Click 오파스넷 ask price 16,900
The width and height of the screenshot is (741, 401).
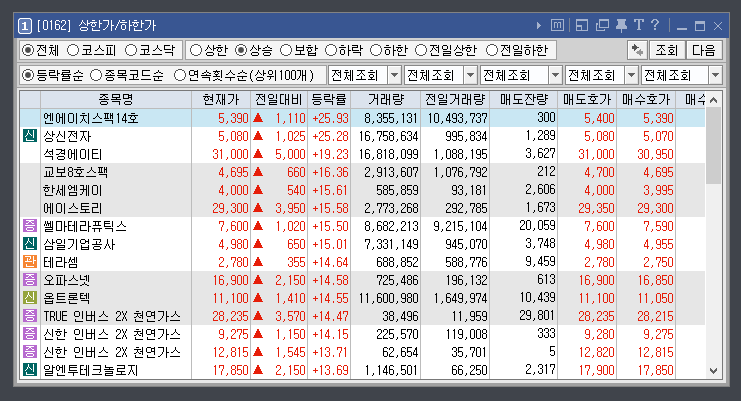tap(596, 280)
